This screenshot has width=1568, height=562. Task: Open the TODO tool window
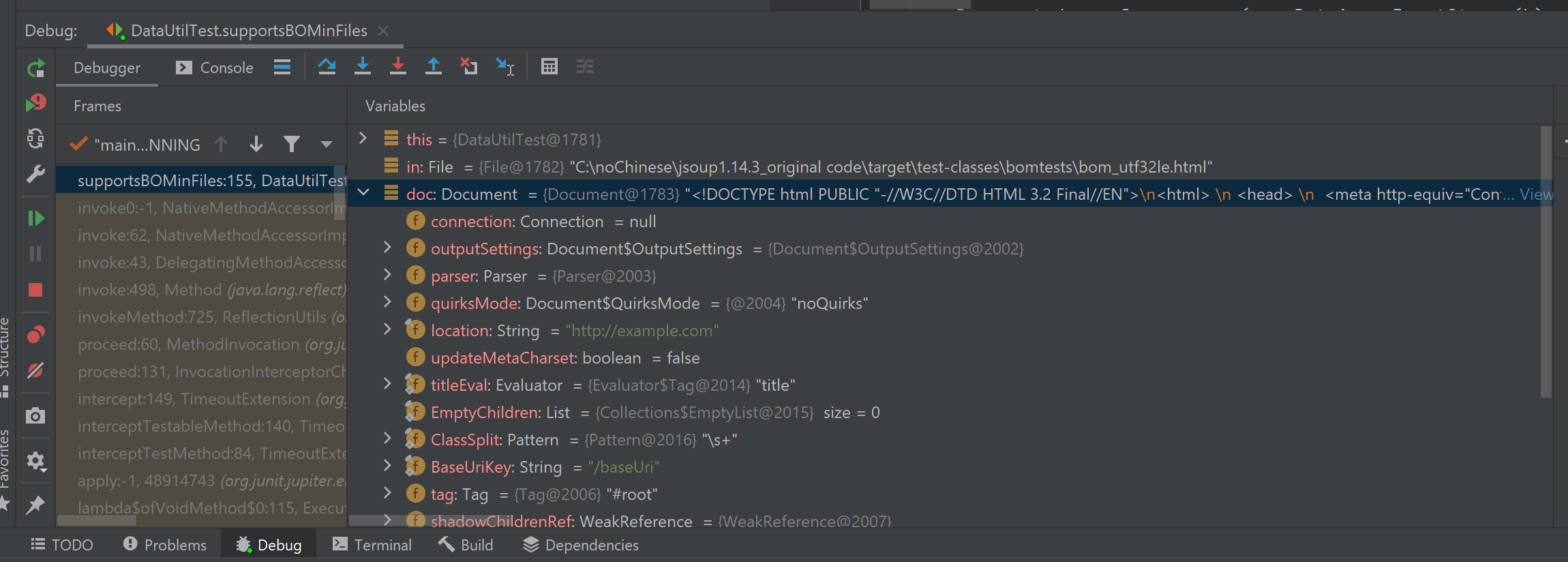(x=62, y=545)
